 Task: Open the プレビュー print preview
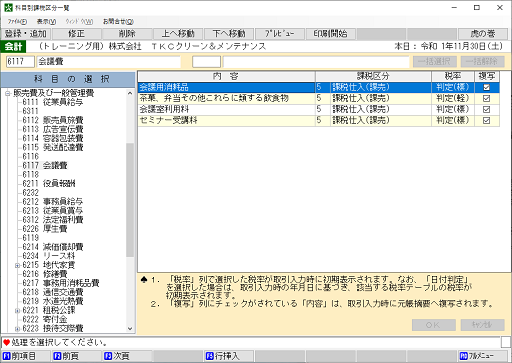pos(279,34)
